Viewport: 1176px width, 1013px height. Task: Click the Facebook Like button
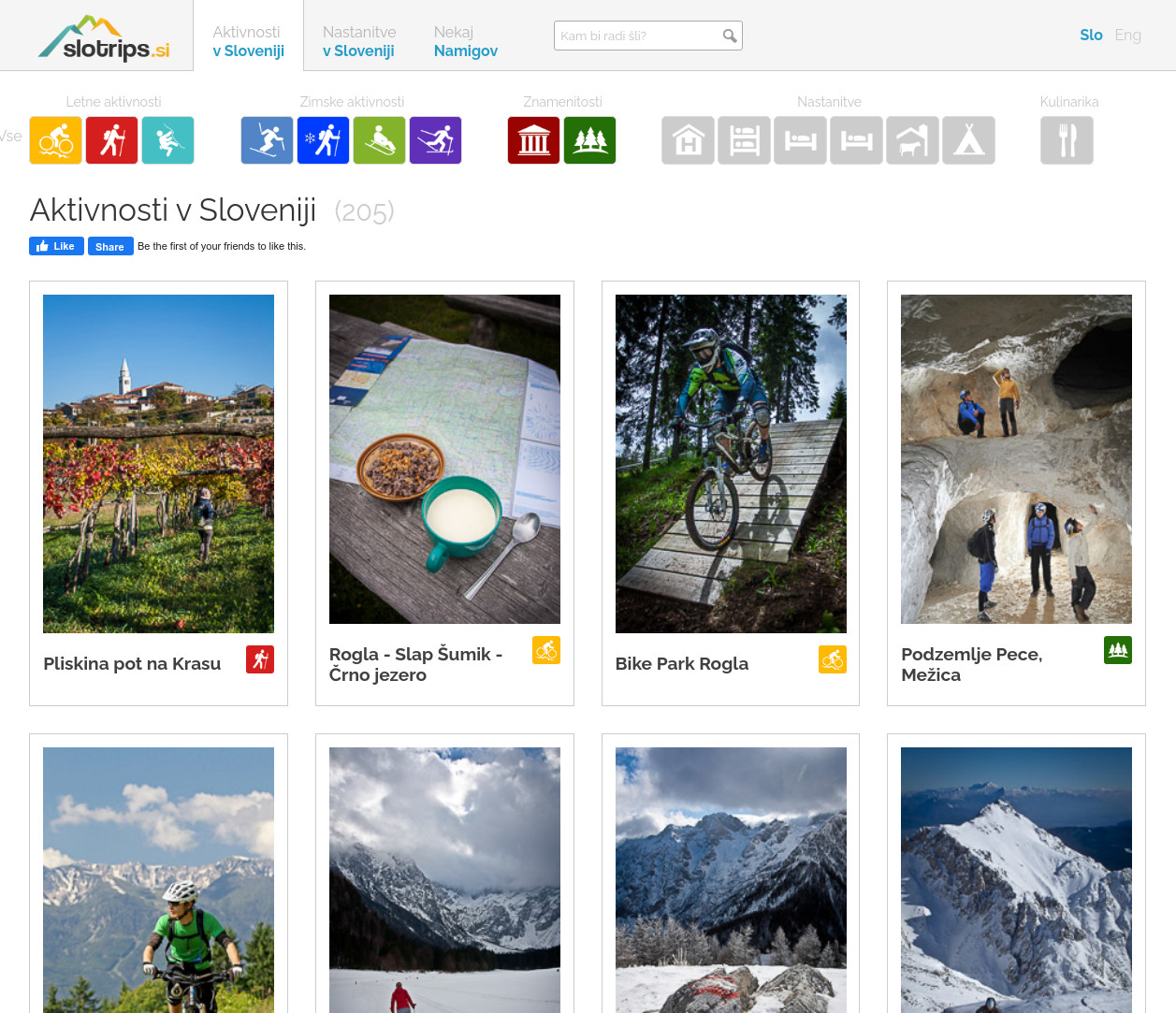tap(56, 246)
